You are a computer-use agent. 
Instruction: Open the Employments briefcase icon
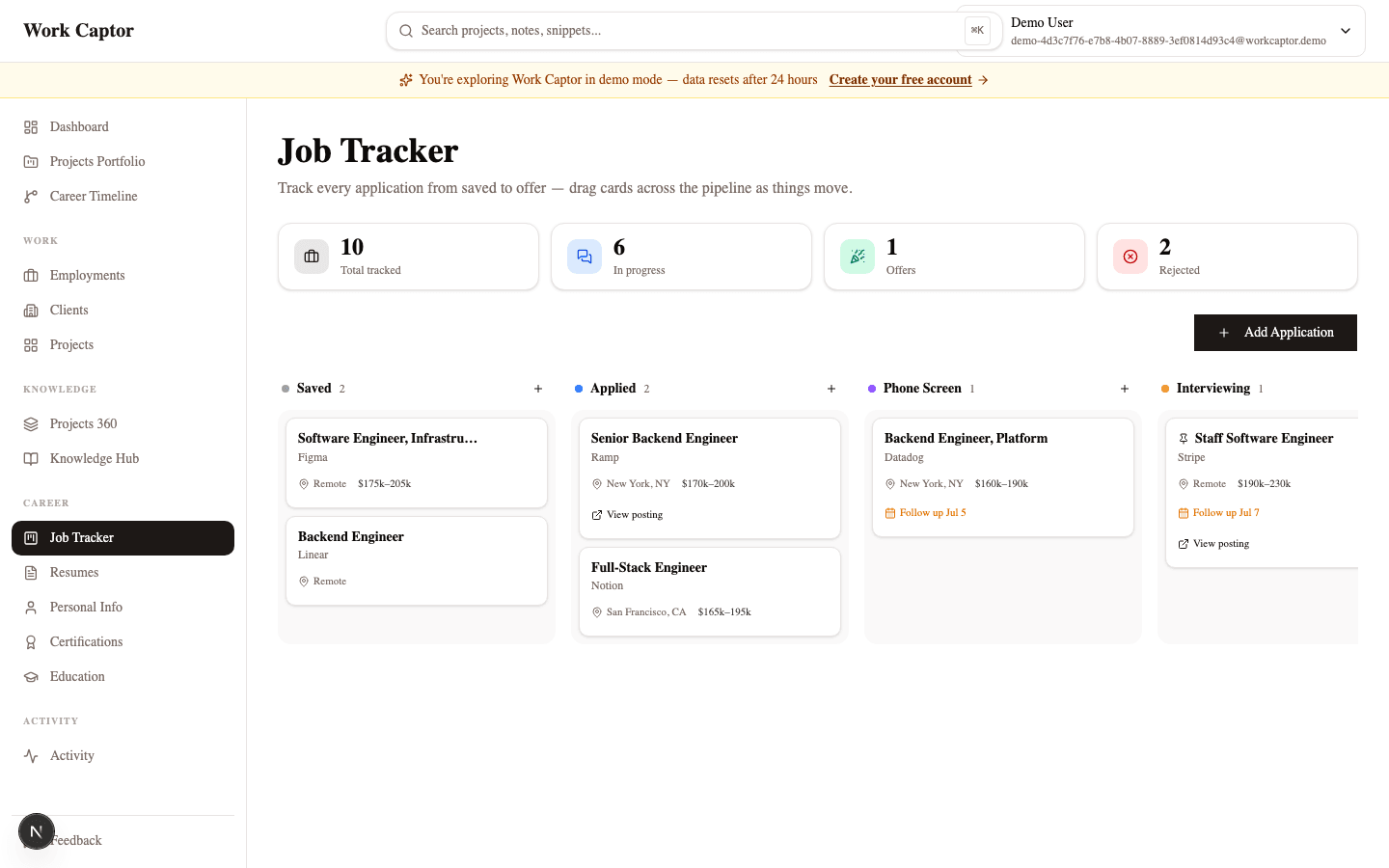(31, 276)
